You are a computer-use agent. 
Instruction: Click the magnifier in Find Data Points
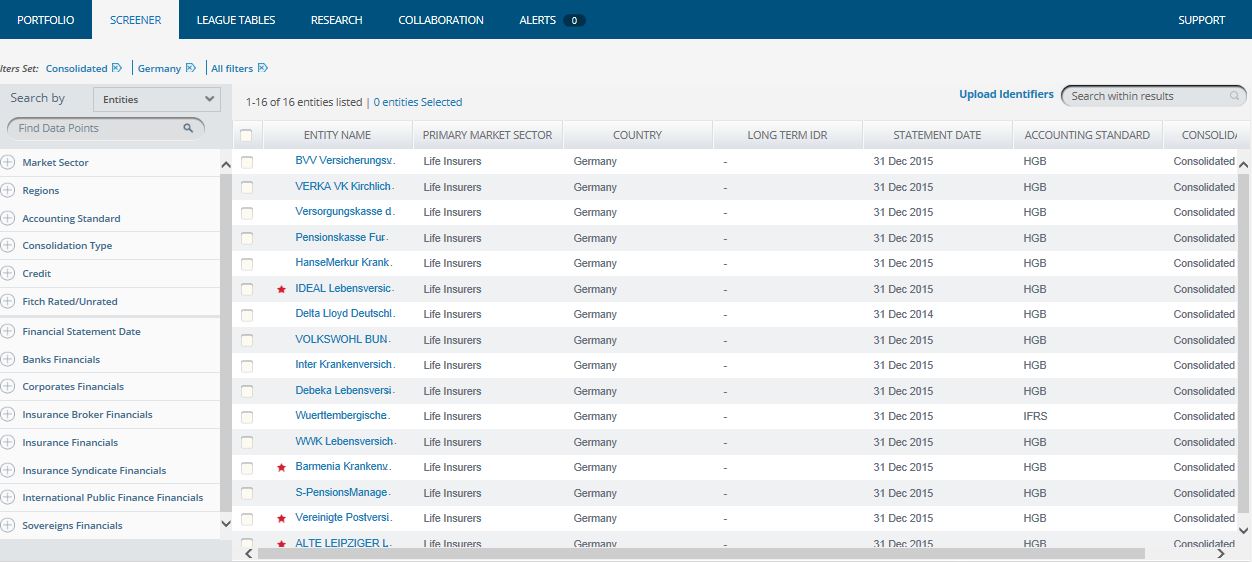tap(188, 128)
